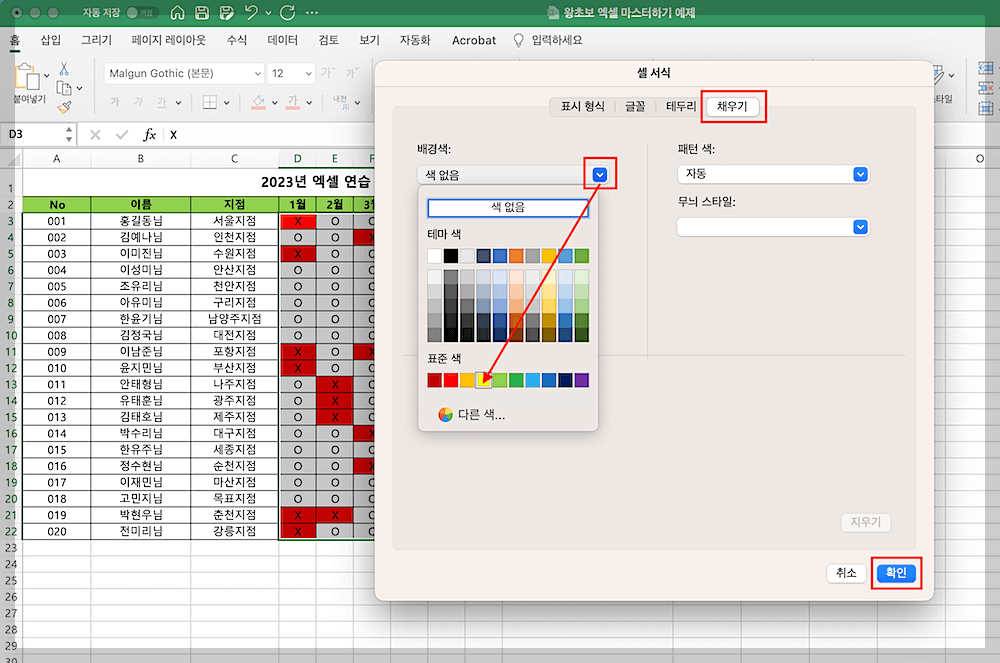The width and height of the screenshot is (1000, 663).
Task: Click the Delete Cells icon on the right
Action: tap(984, 88)
